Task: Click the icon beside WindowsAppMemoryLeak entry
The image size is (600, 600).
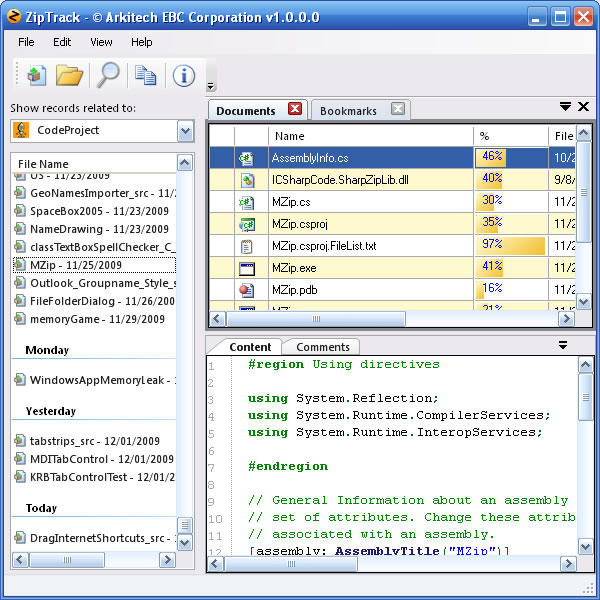Action: click(x=20, y=379)
